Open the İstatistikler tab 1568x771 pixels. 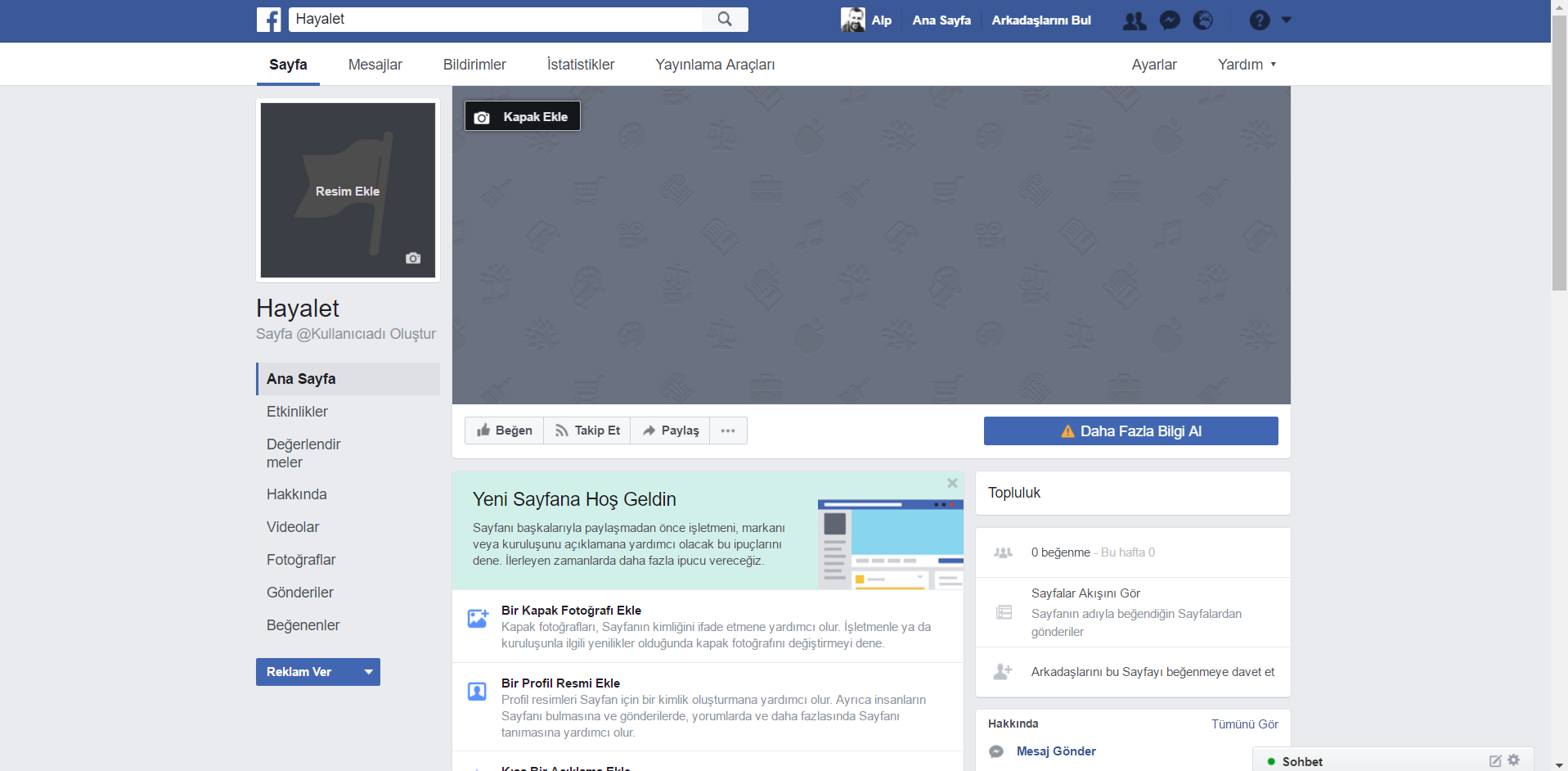581,65
